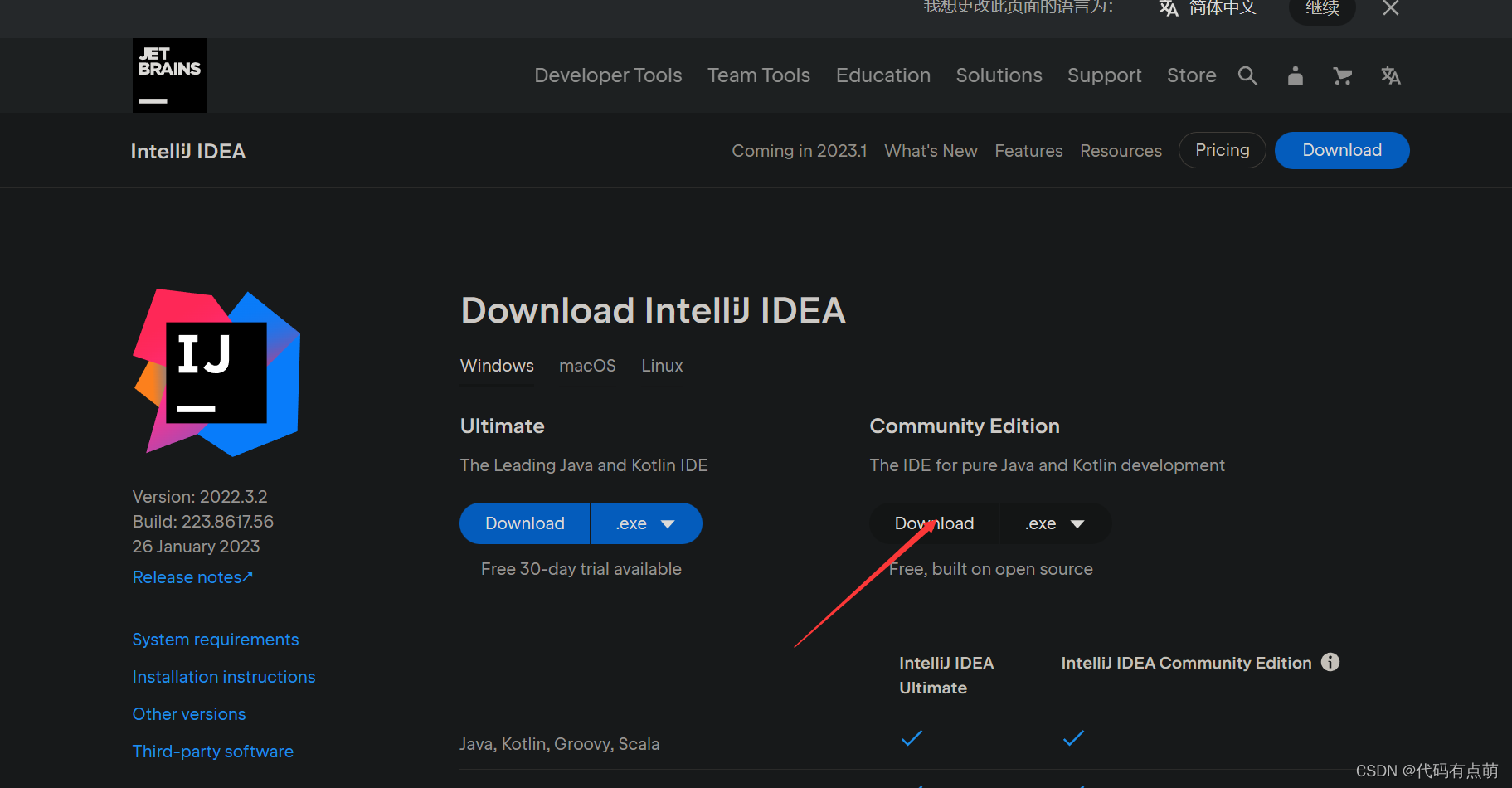Screen dimensions: 1512x788
Task: Click the language translate icon in navigation
Action: (1391, 75)
